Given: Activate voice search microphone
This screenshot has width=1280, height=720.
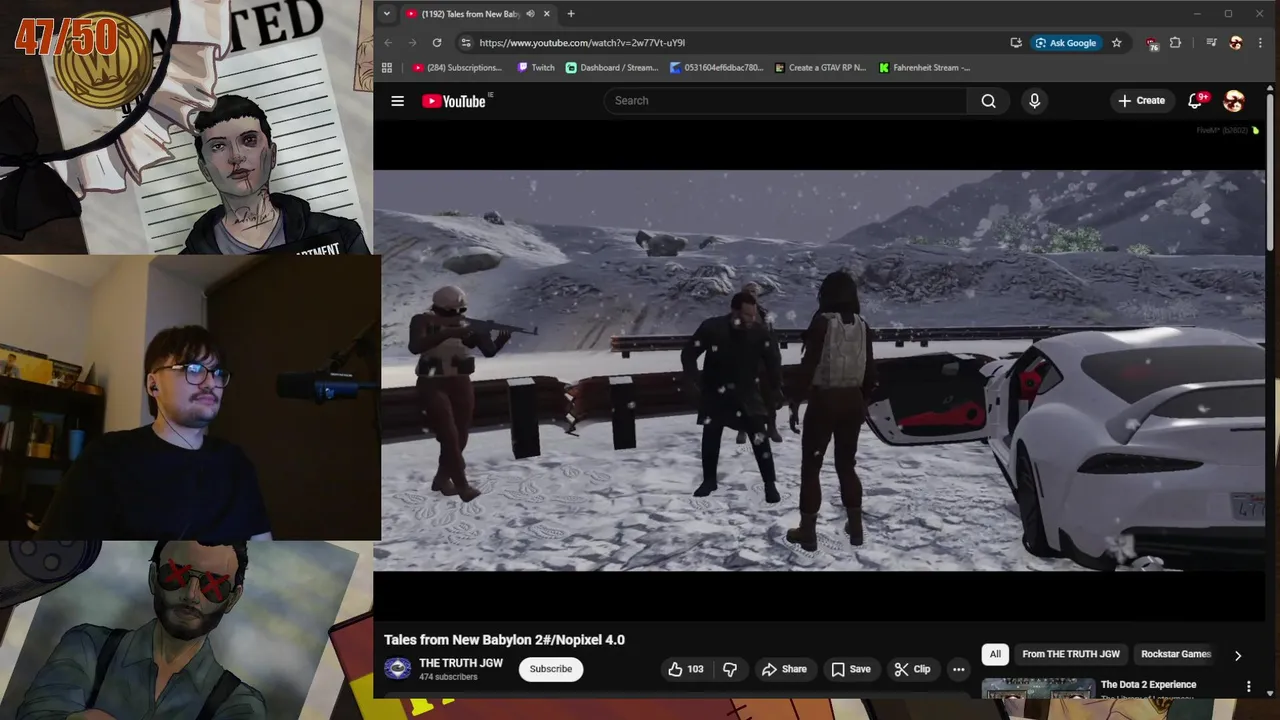Looking at the screenshot, I should tap(1034, 101).
